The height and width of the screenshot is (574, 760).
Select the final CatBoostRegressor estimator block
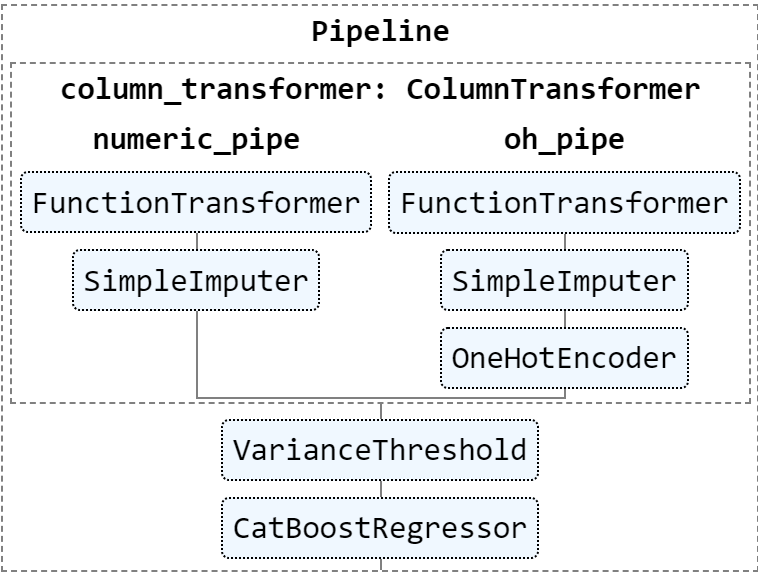click(380, 528)
